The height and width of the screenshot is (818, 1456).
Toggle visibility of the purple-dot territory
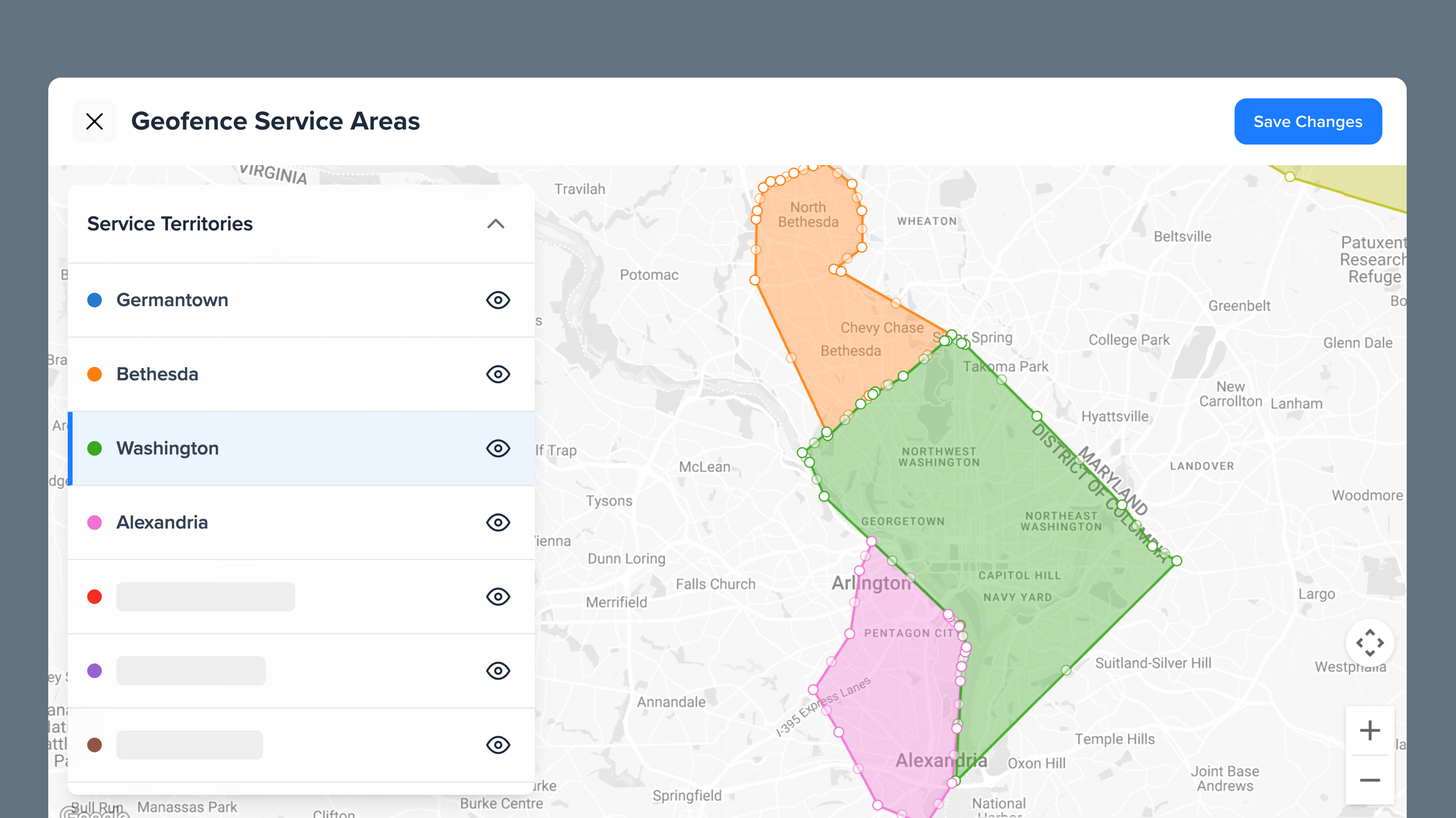coord(497,671)
